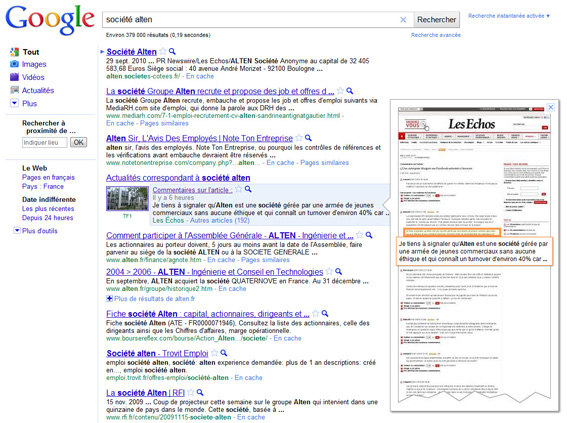Open magnifier preview for '2004 > 2006 - ALTEN'
Screen dimensions: 567x423
pyautogui.click(x=338, y=271)
